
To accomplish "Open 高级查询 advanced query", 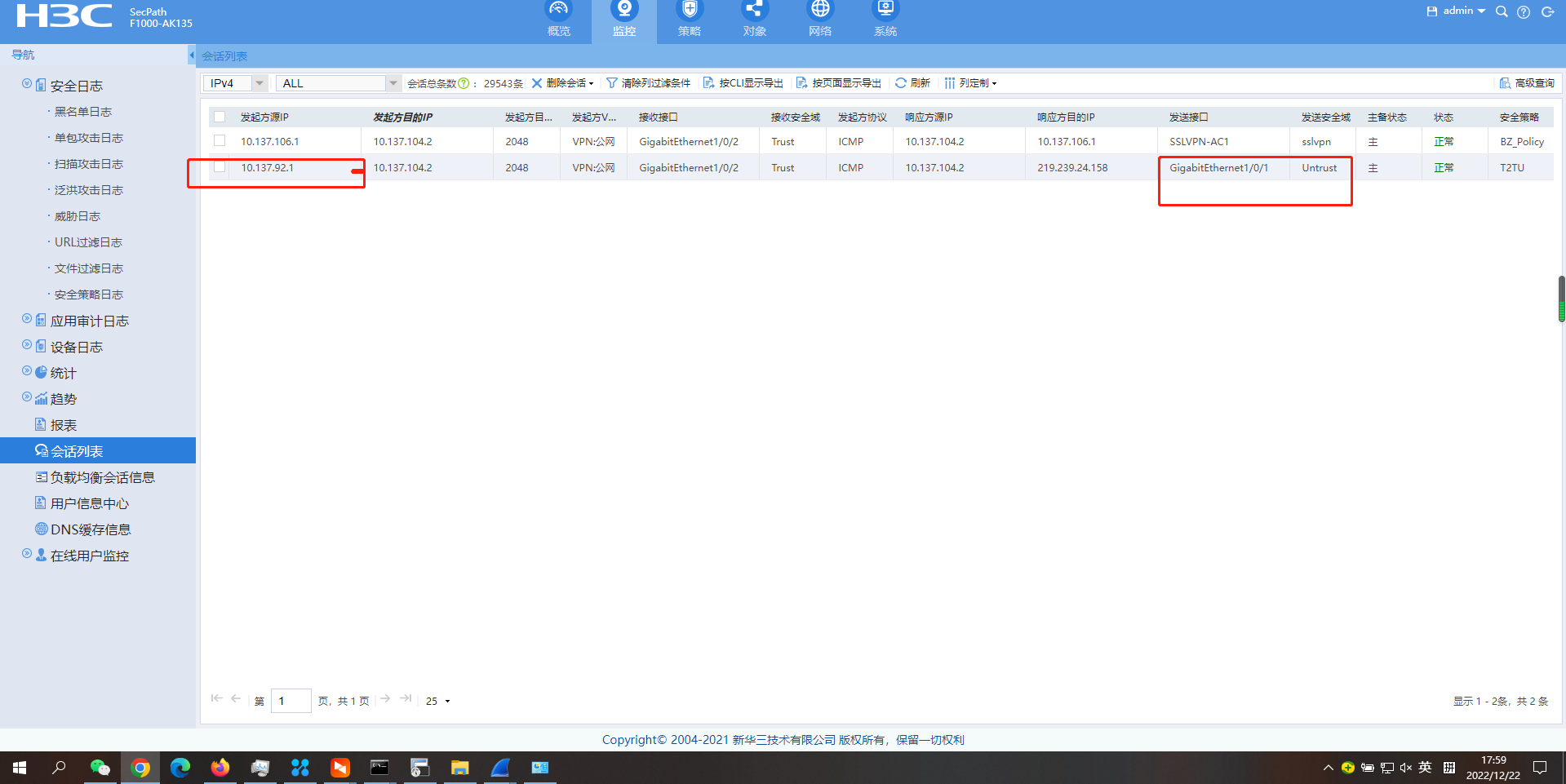I will [1527, 83].
